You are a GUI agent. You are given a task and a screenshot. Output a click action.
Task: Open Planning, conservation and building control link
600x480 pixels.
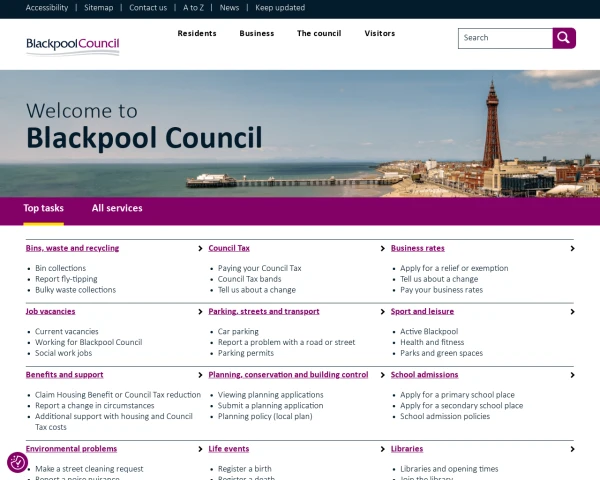pyautogui.click(x=288, y=374)
